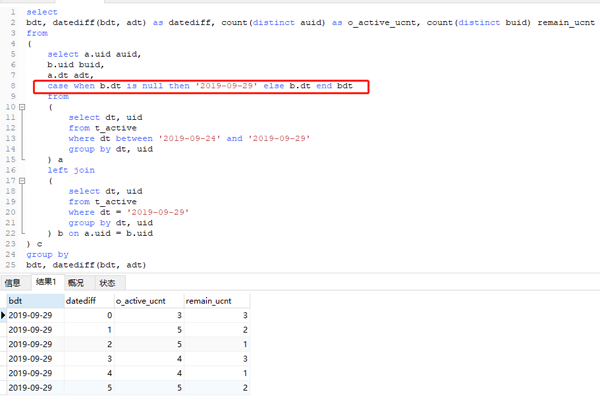Click the highlighted 'case when' line

point(200,86)
